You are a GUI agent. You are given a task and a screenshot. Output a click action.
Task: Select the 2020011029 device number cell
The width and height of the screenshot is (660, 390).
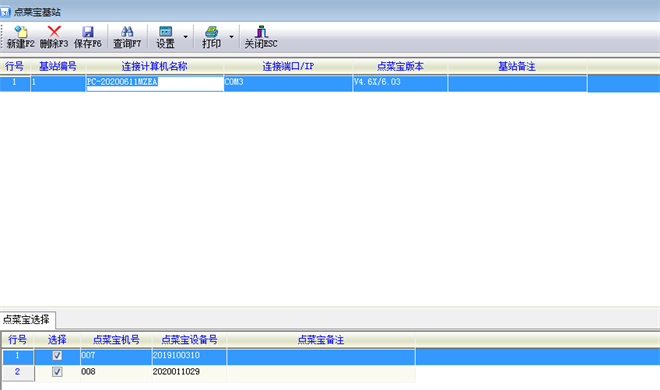189,372
